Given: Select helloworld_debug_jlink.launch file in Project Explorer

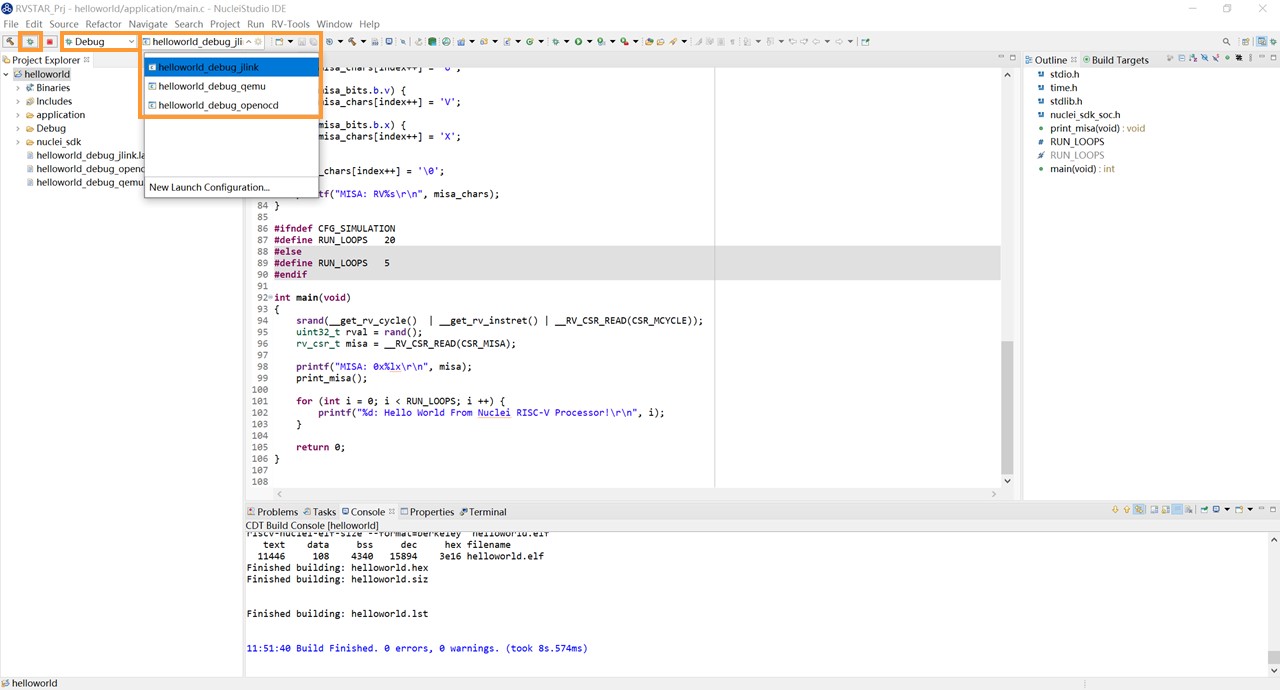Looking at the screenshot, I should [x=85, y=155].
